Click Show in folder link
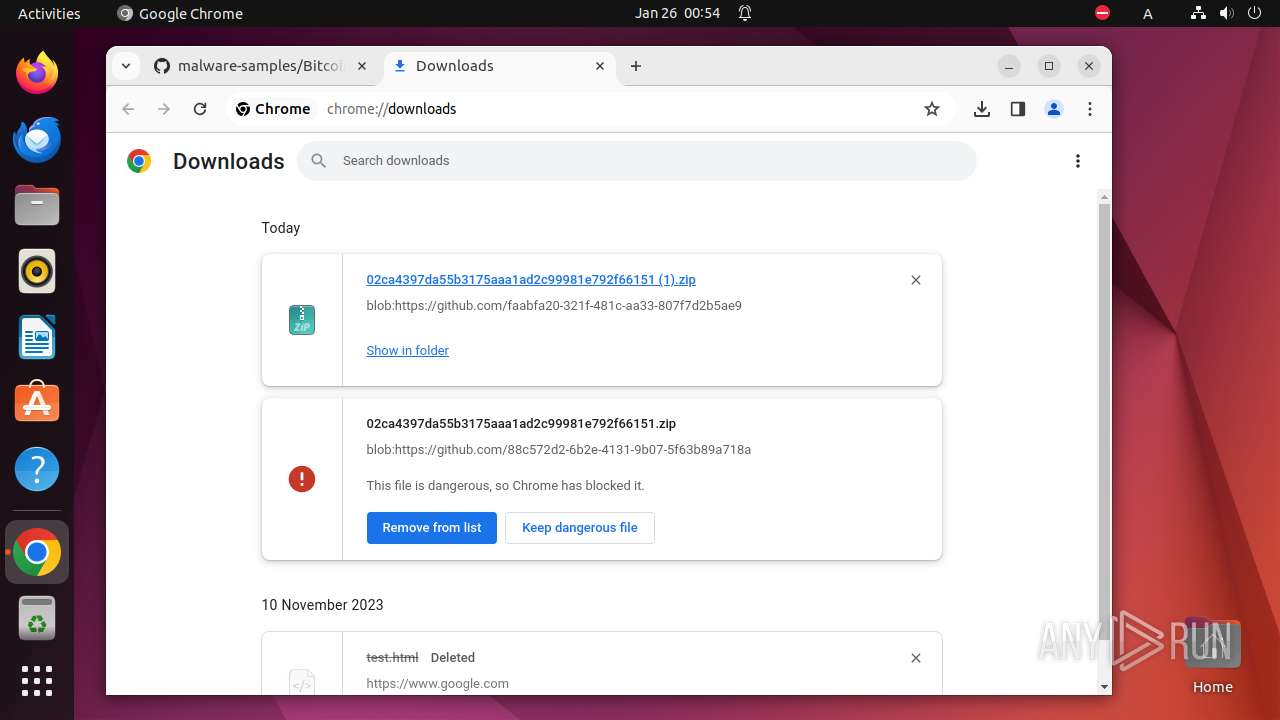This screenshot has width=1280, height=720. tap(407, 350)
